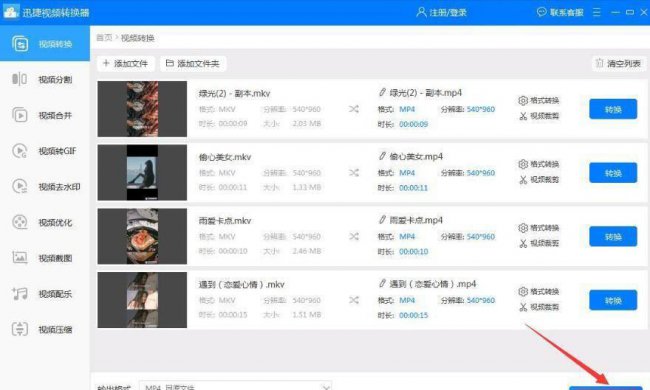Click shuffle arrows icon in 绿光(2) row
Screen dimensions: 650x390
354,109
